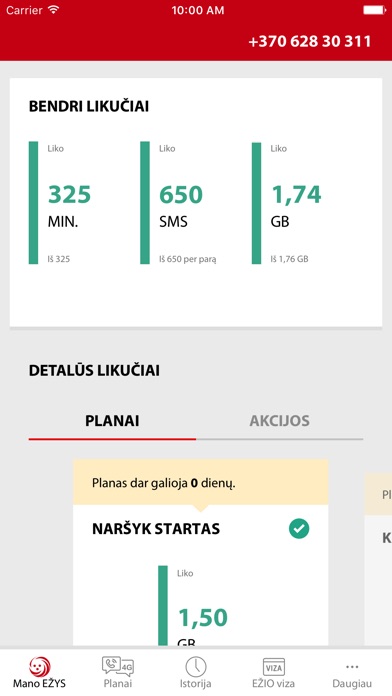This screenshot has width=392, height=696.
Task: Open the Mano EŽYS hedgehog icon
Action: coord(40,667)
